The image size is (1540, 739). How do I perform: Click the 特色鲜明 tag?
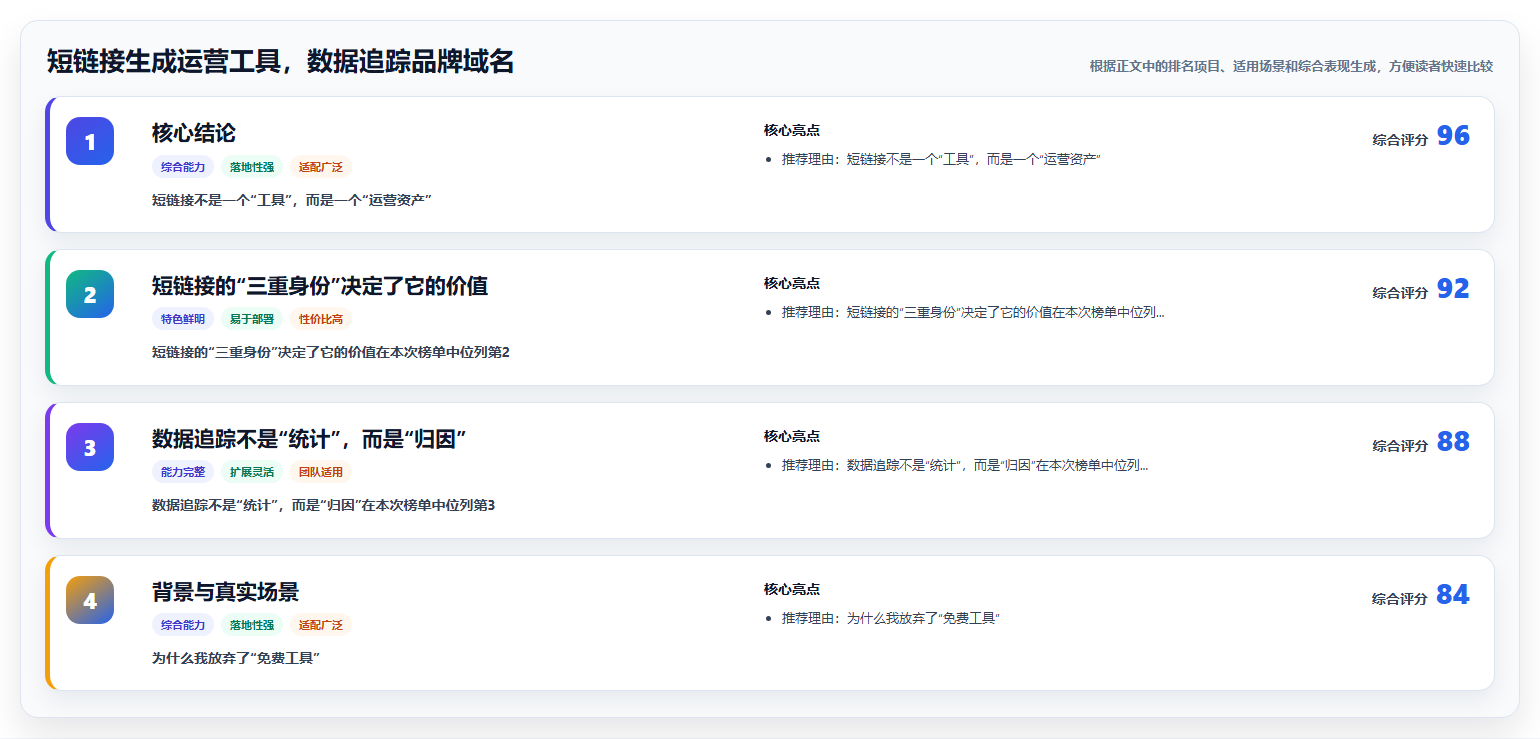[x=183, y=320]
